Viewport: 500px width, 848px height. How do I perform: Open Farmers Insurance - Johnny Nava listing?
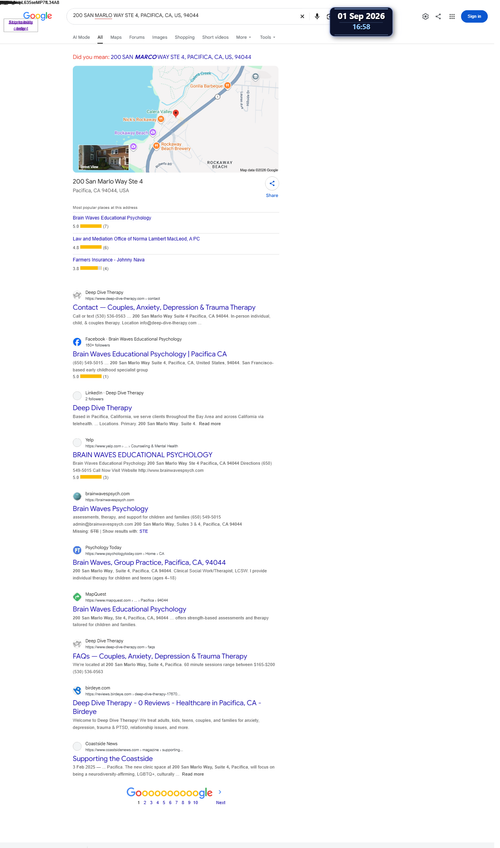[109, 260]
